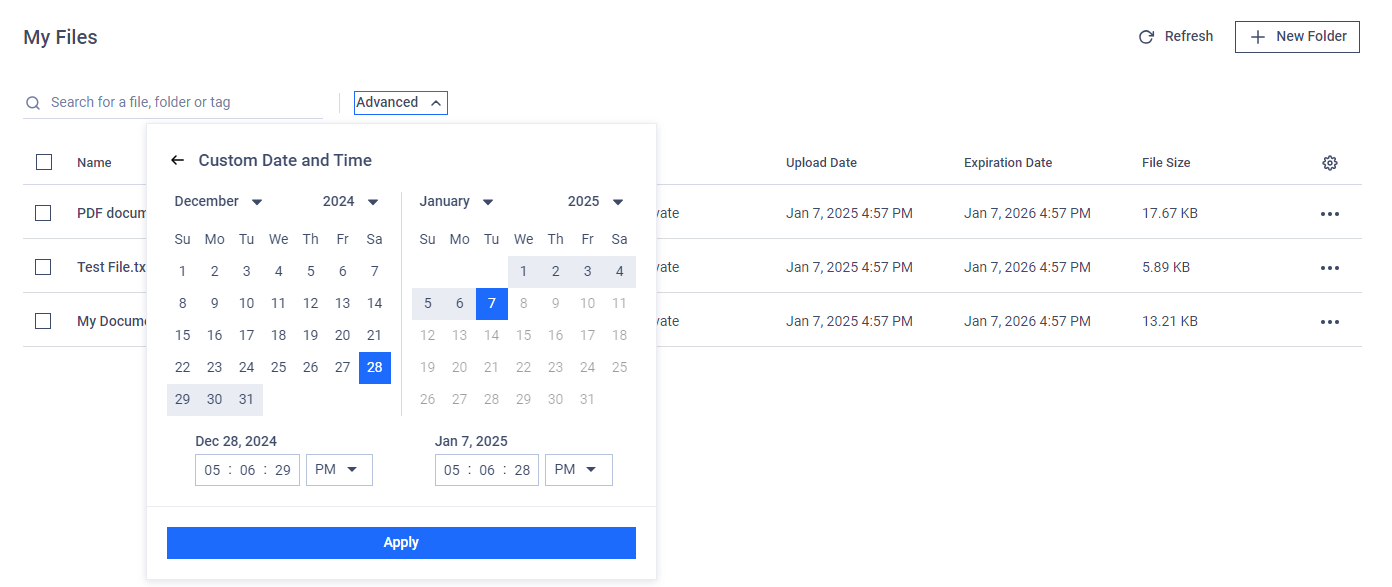Open the three-dot menu for PDF document row
The width and height of the screenshot is (1392, 587).
pyautogui.click(x=1330, y=214)
